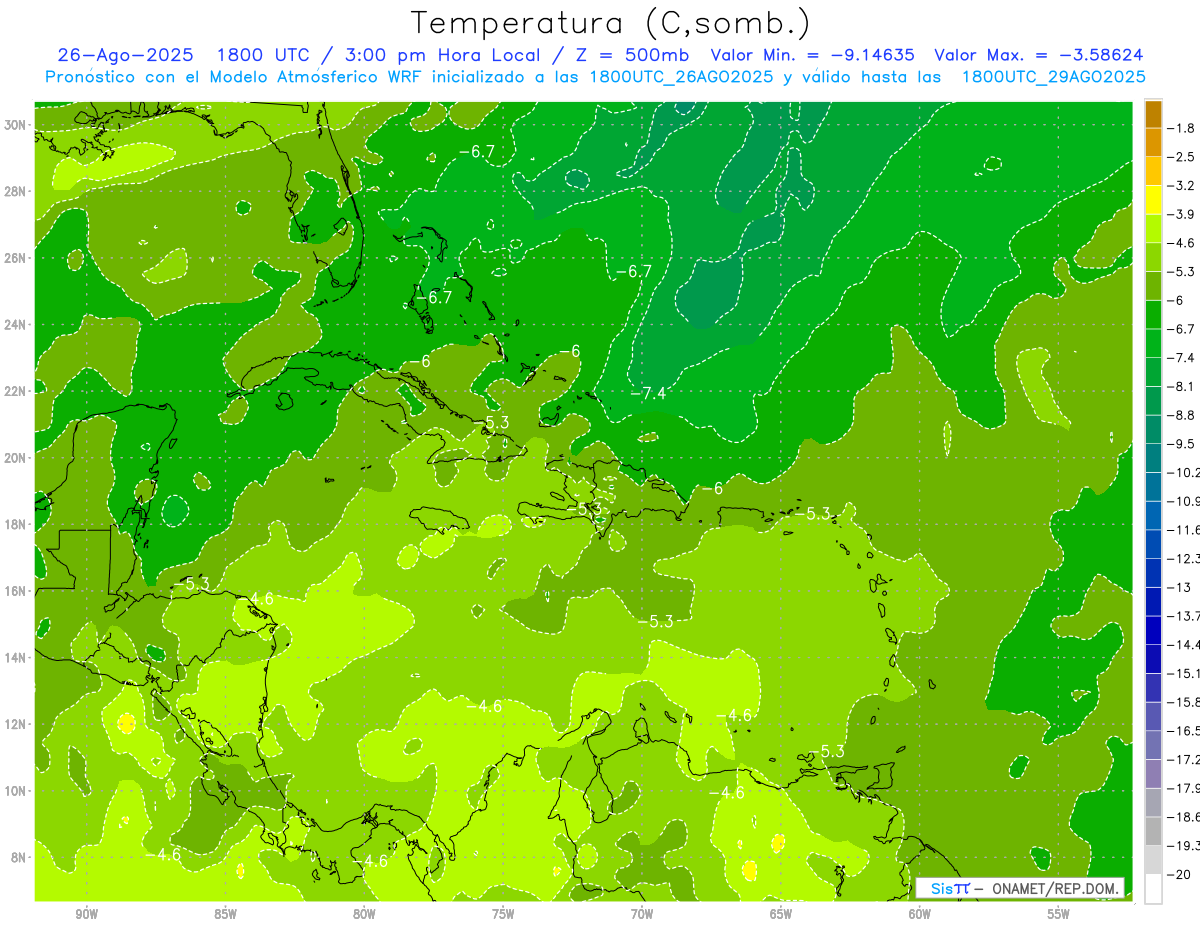Viewport: 1200px width, 927px height.
Task: Click the 90W longitude axis label
Action: coord(87,914)
